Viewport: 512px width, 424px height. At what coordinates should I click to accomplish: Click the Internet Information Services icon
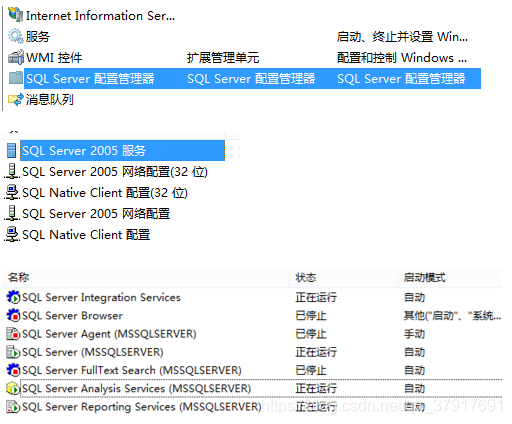(16, 15)
